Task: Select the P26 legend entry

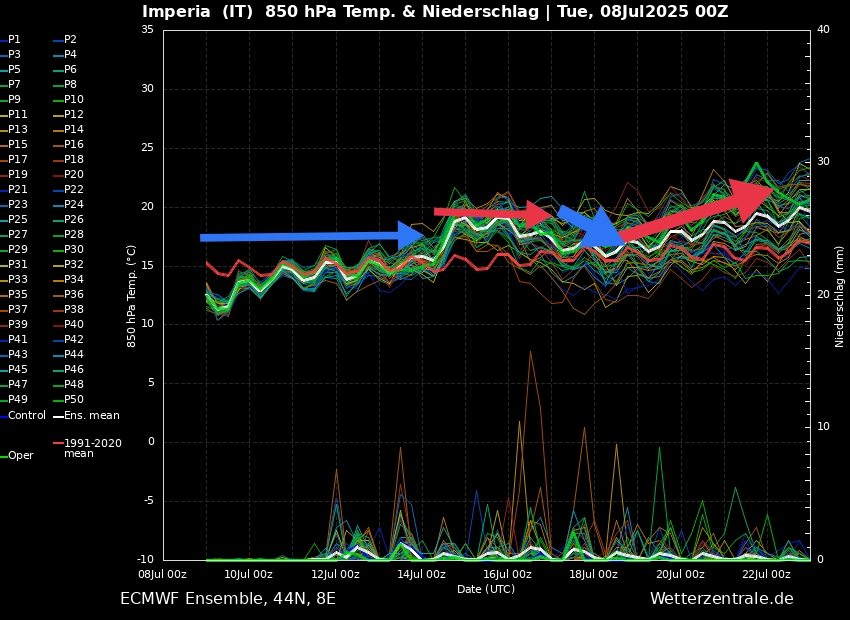Action: pos(74,219)
